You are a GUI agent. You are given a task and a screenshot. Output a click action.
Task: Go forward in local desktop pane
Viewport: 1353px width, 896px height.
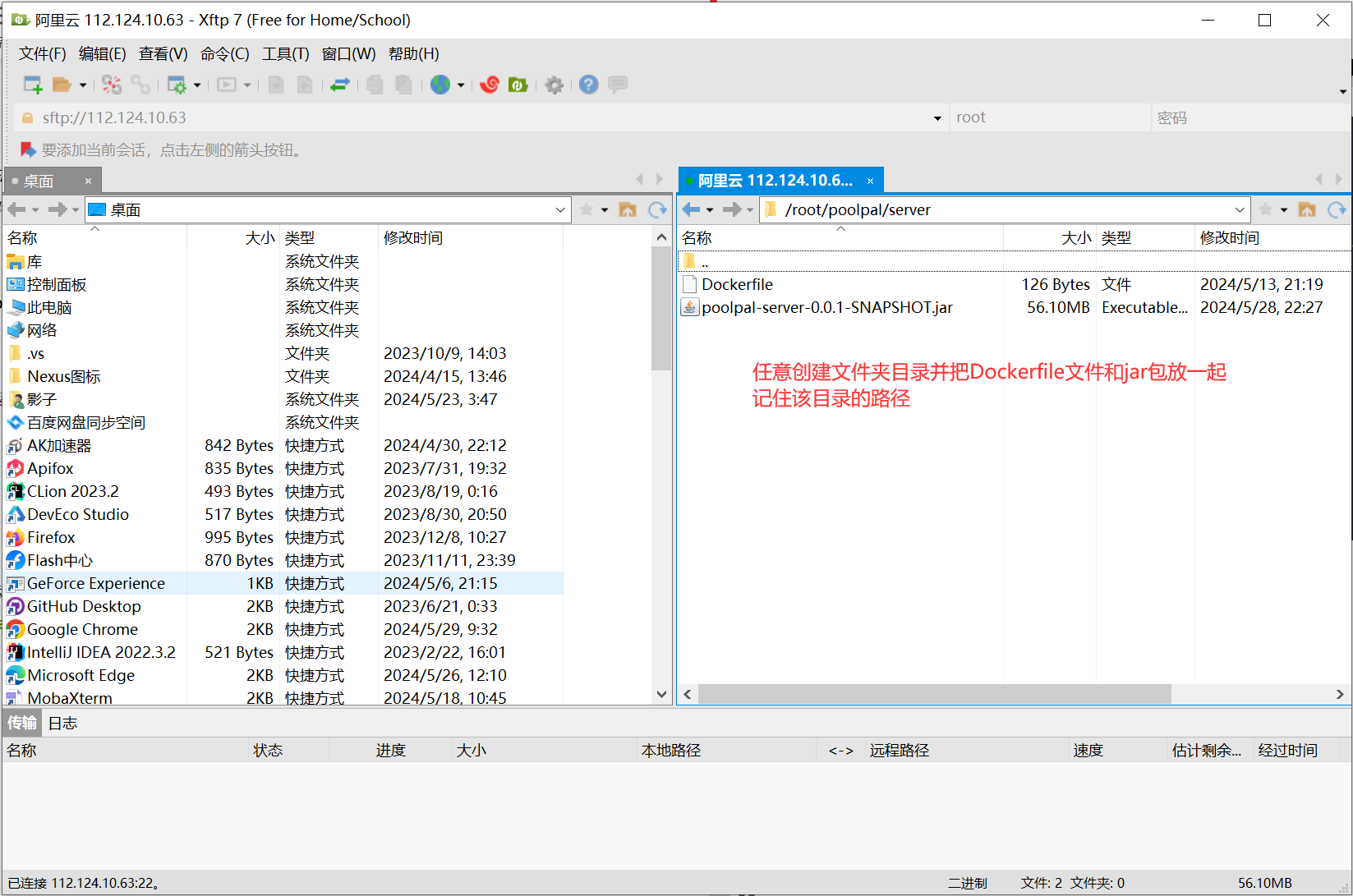[58, 209]
